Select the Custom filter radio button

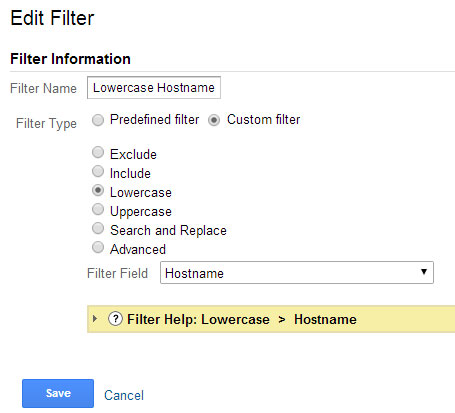click(214, 120)
